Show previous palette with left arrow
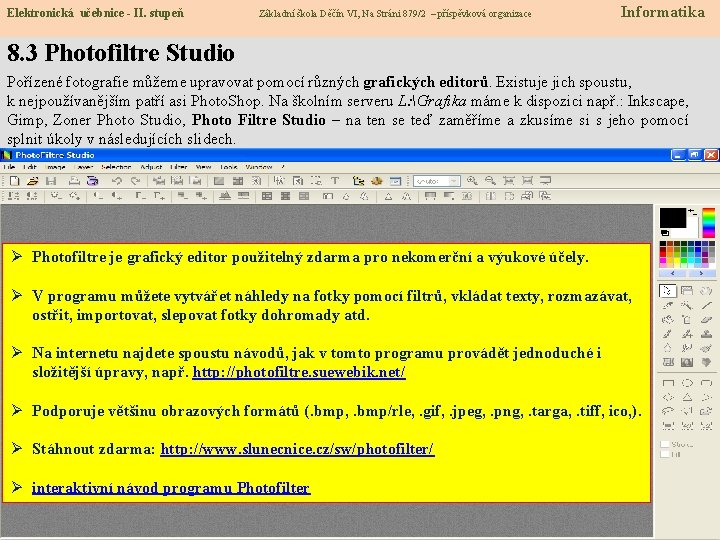The width and height of the screenshot is (720, 540). click(x=673, y=273)
